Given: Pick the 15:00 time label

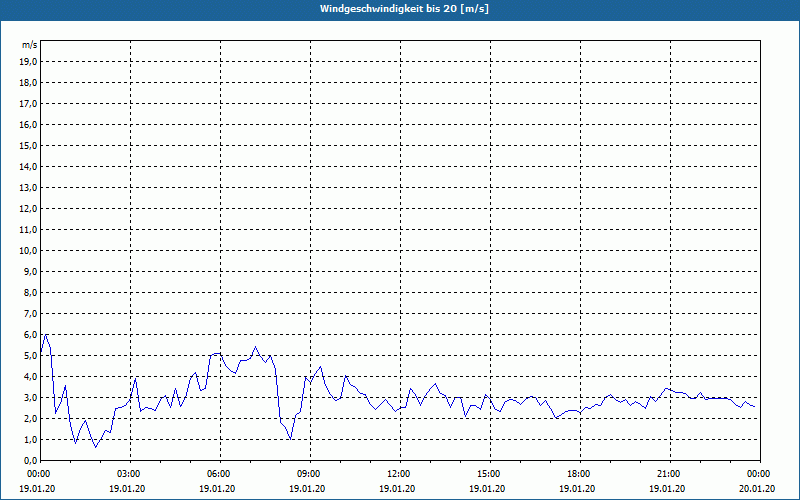Looking at the screenshot, I should (490, 474).
